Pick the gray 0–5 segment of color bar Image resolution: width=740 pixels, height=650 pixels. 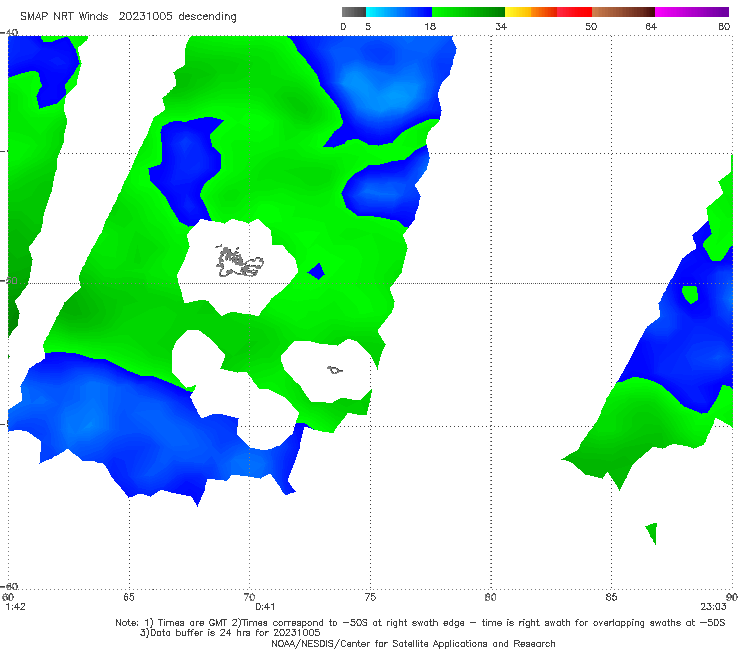[x=353, y=12]
